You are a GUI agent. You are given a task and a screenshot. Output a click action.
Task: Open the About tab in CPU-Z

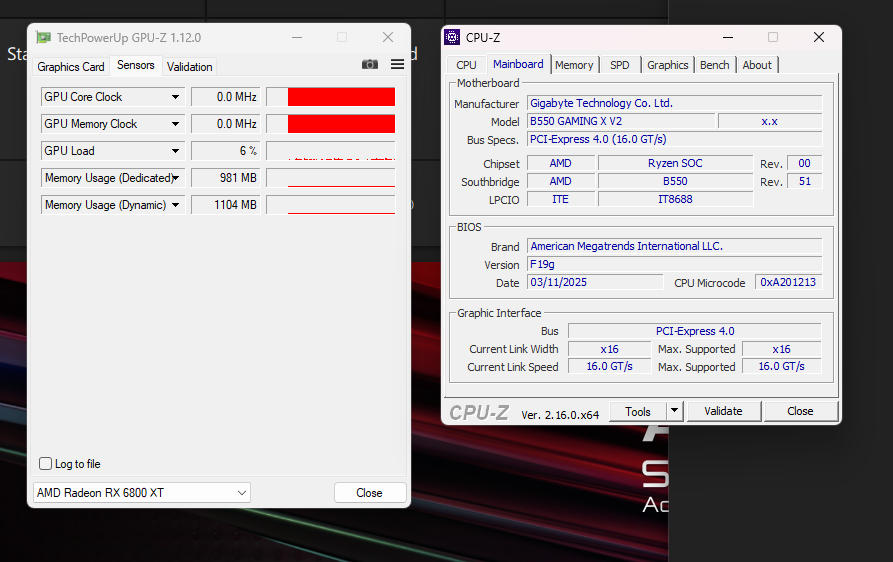[757, 65]
